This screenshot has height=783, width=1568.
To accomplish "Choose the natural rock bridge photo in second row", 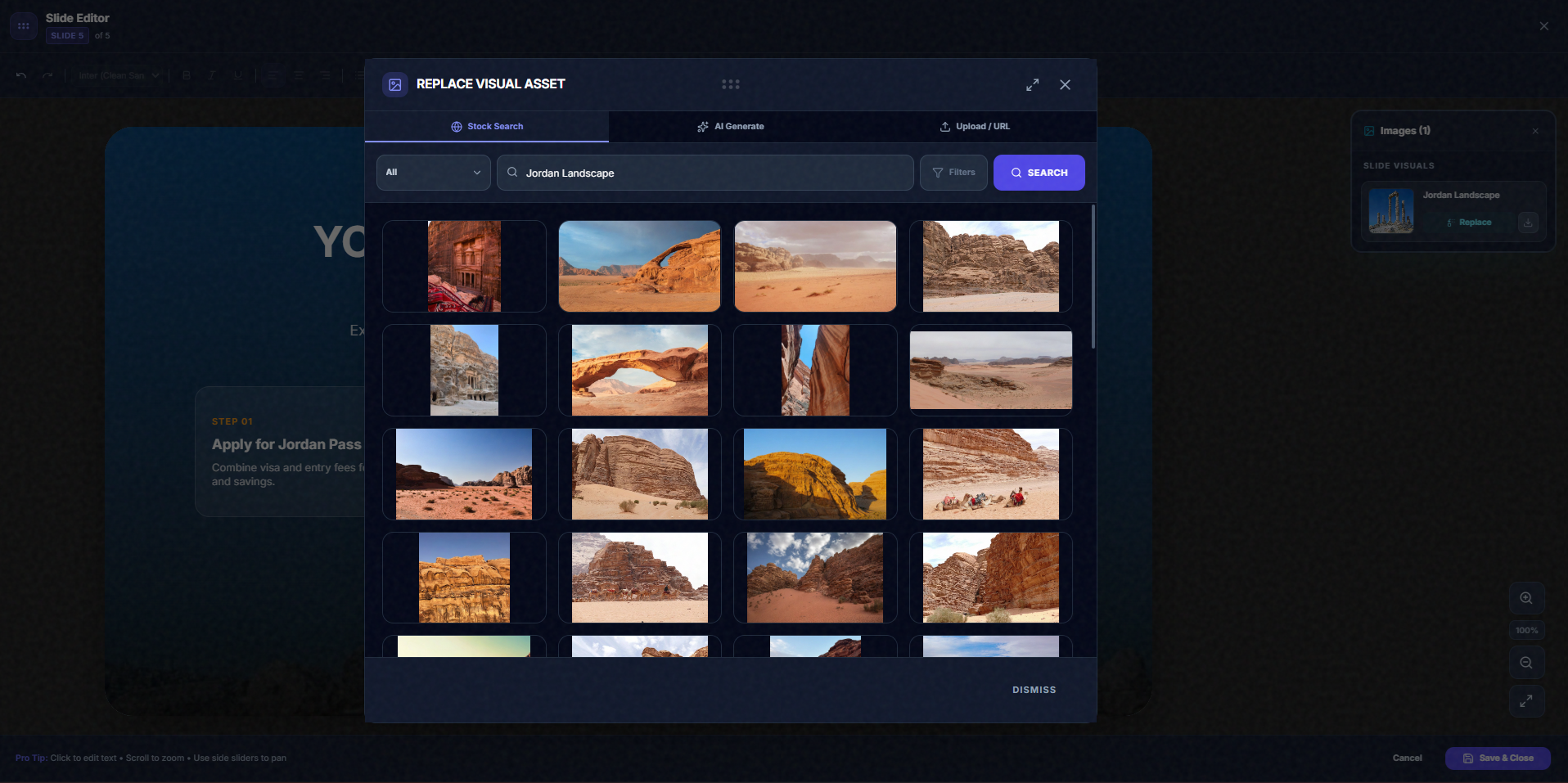I will click(x=640, y=370).
